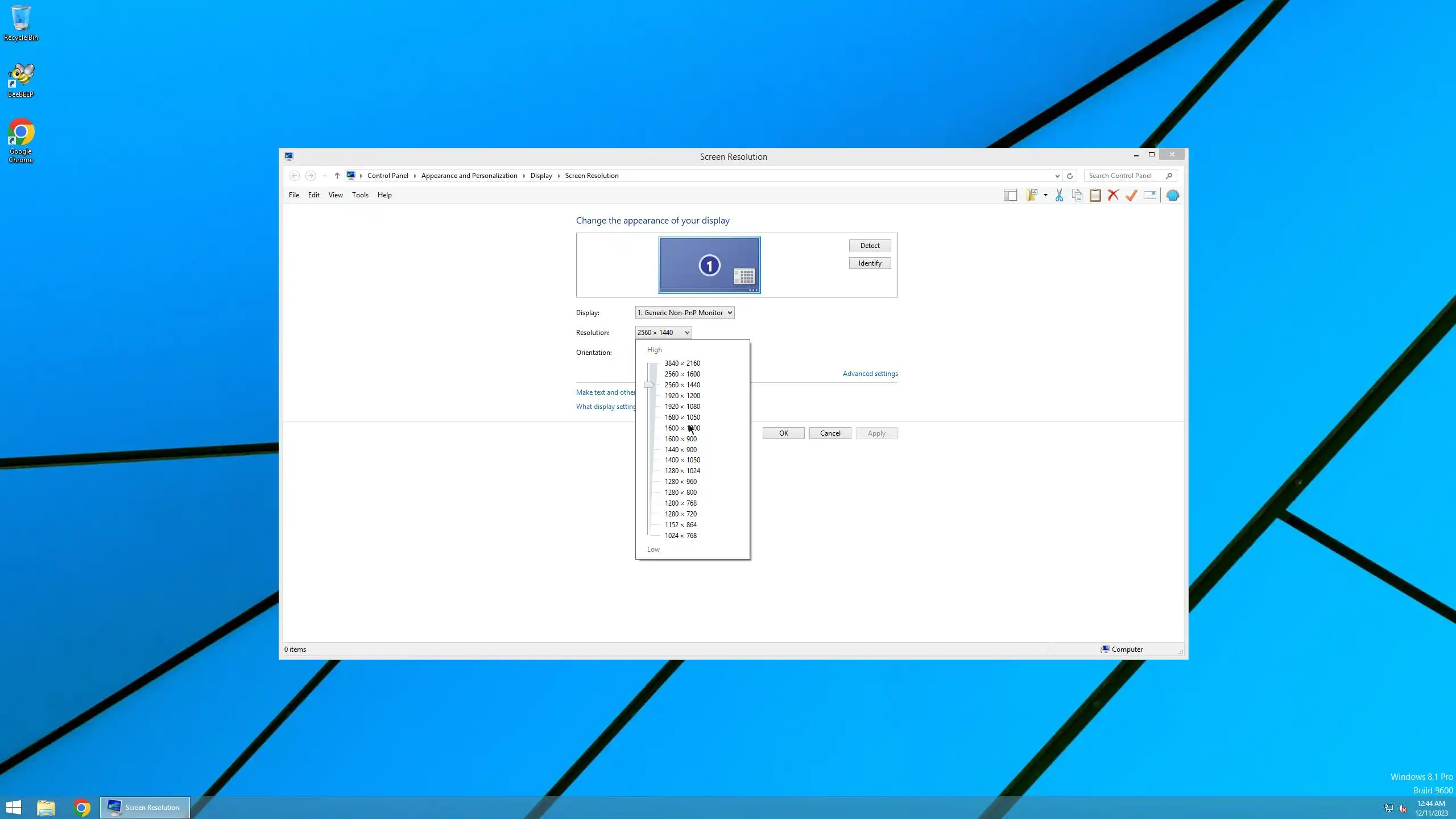The image size is (1456, 819).
Task: Open Google Chrome from the taskbar
Action: tap(81, 808)
